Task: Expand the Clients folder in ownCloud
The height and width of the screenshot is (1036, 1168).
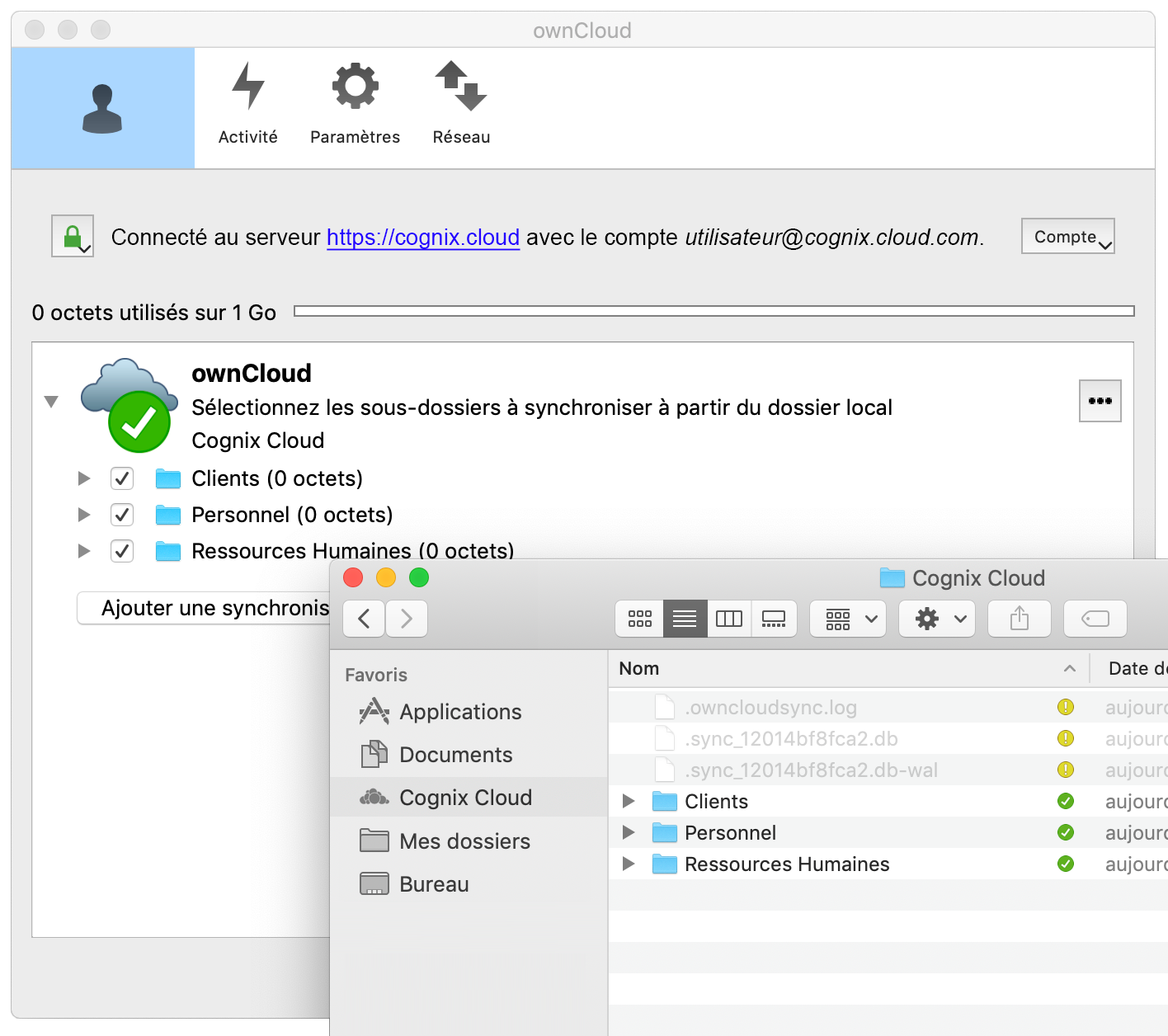Action: click(x=83, y=478)
